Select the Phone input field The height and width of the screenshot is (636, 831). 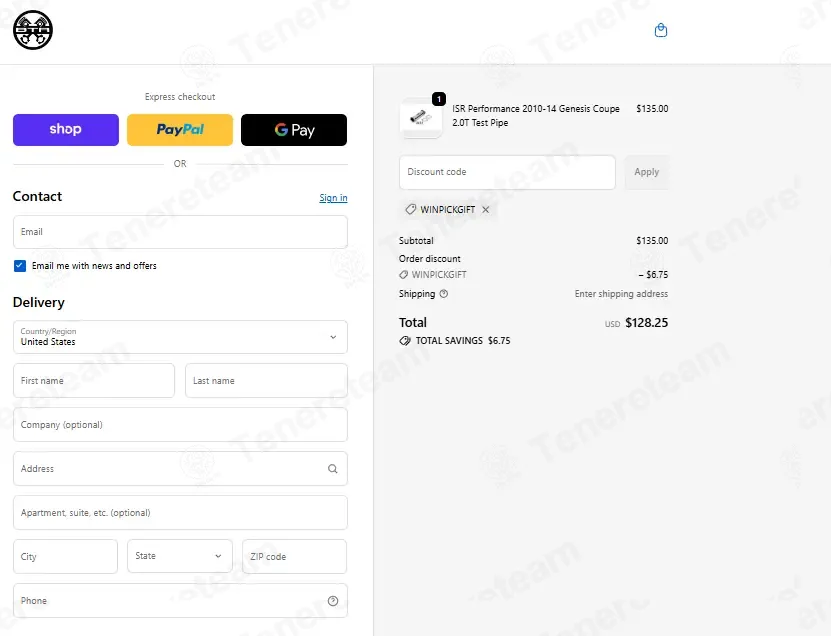(180, 600)
